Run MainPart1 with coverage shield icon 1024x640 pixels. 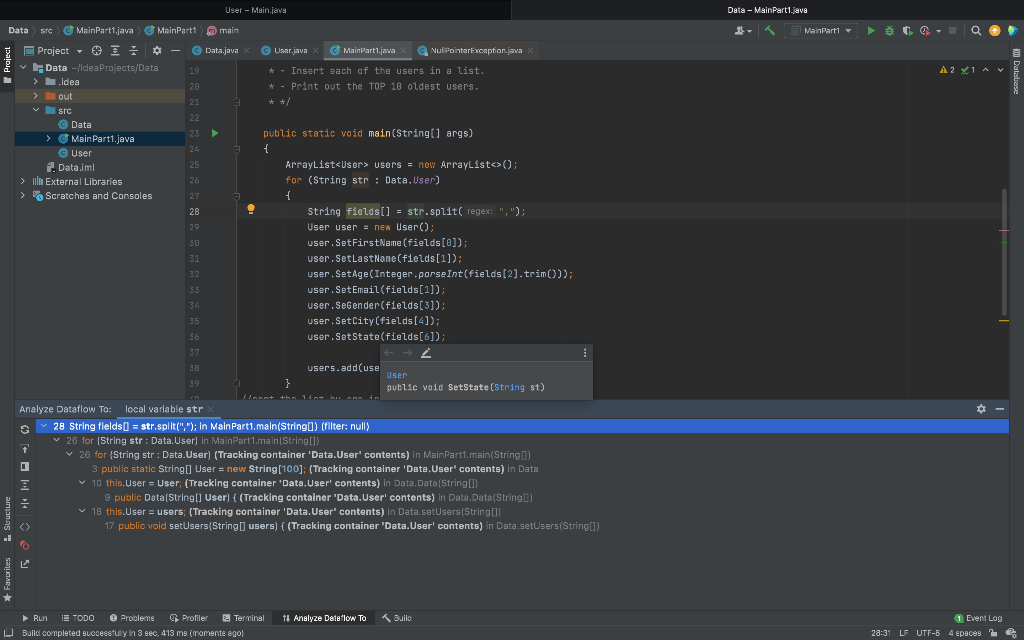coord(907,31)
